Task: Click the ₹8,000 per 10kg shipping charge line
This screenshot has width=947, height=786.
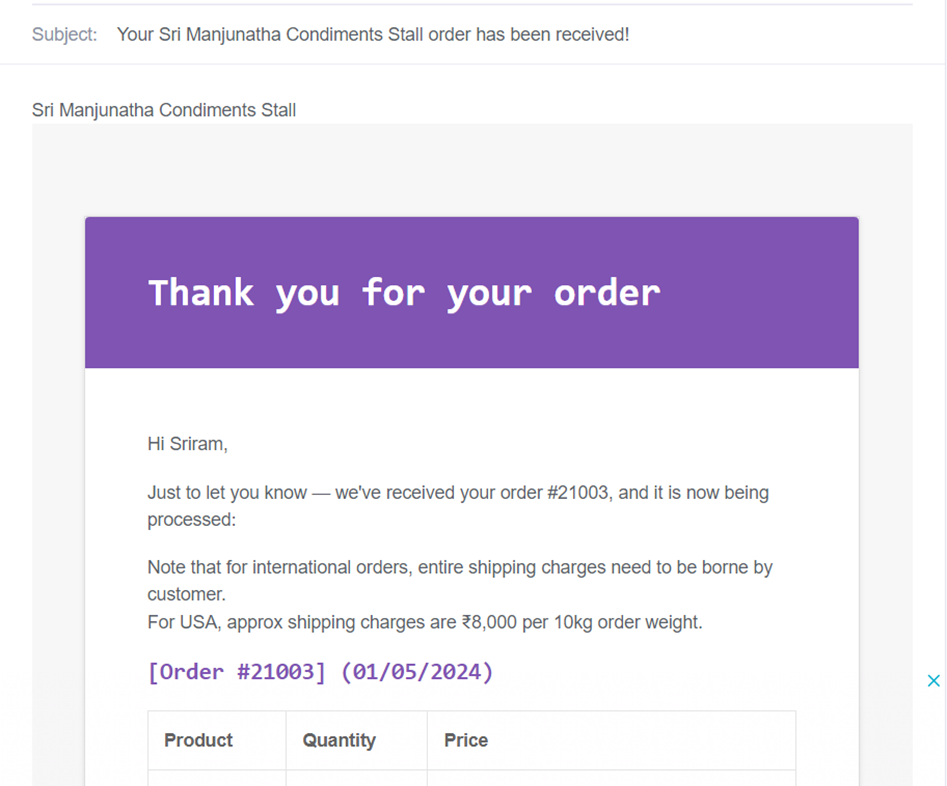Action: [425, 622]
